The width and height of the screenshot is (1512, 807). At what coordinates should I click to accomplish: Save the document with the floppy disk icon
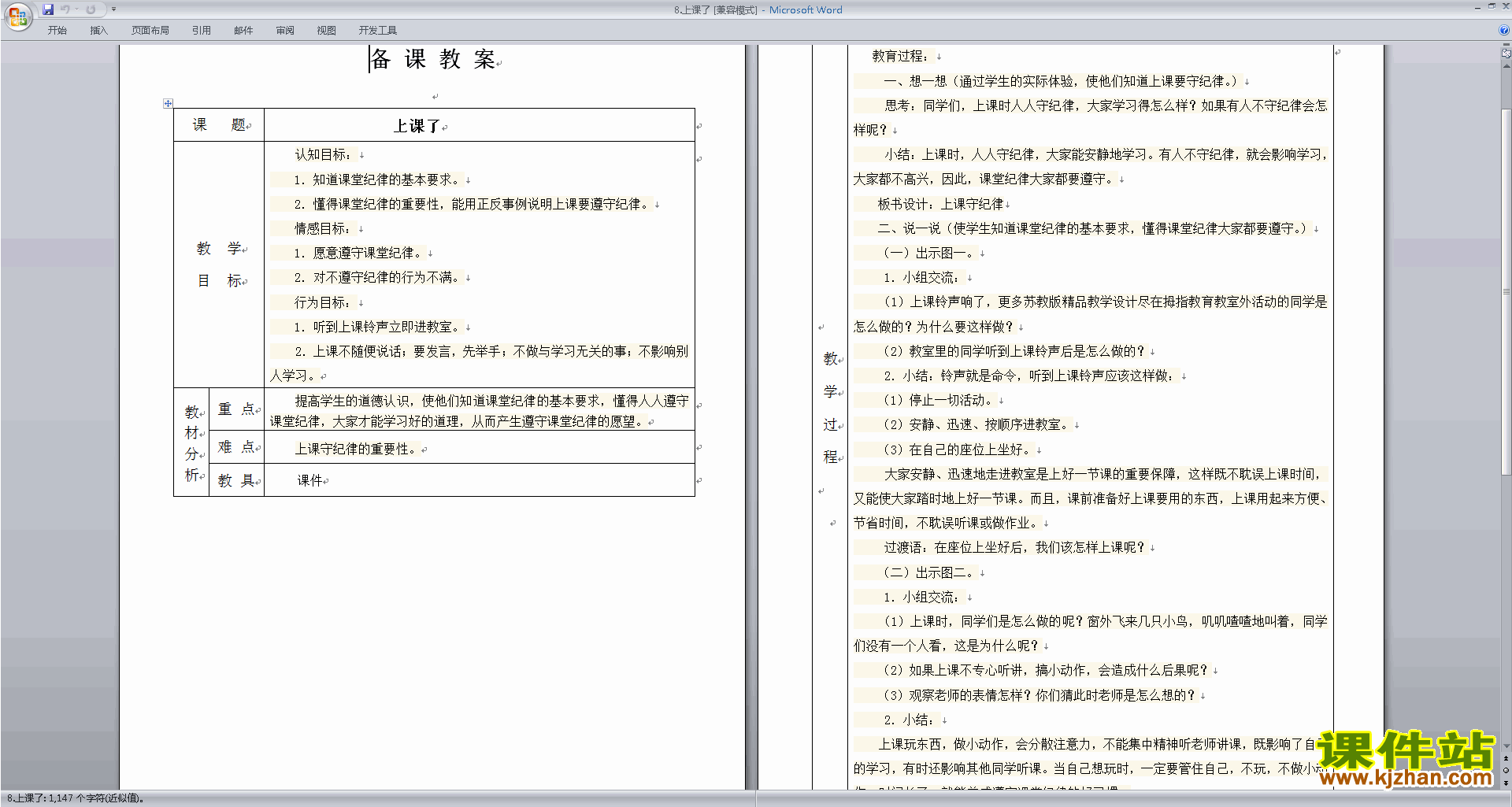coord(48,9)
